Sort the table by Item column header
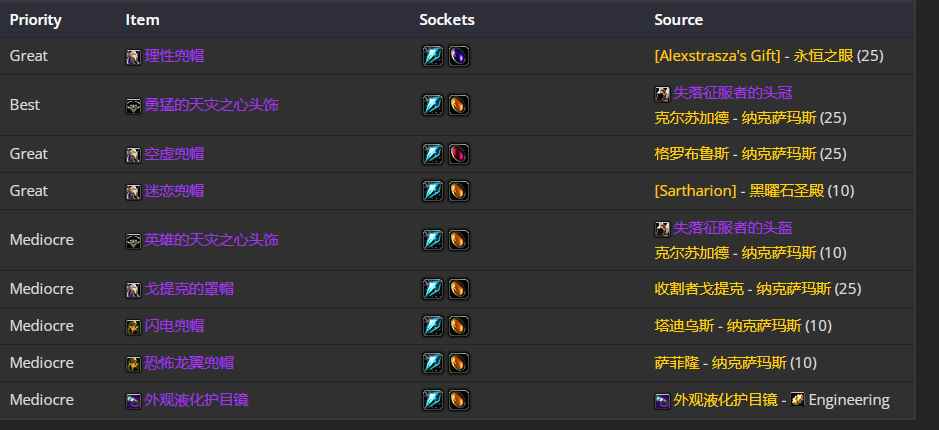939x430 pixels. [142, 20]
